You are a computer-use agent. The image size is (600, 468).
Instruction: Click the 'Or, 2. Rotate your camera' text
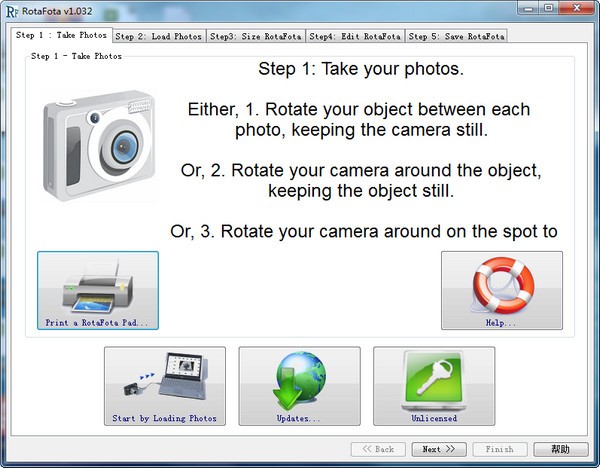tap(361, 181)
